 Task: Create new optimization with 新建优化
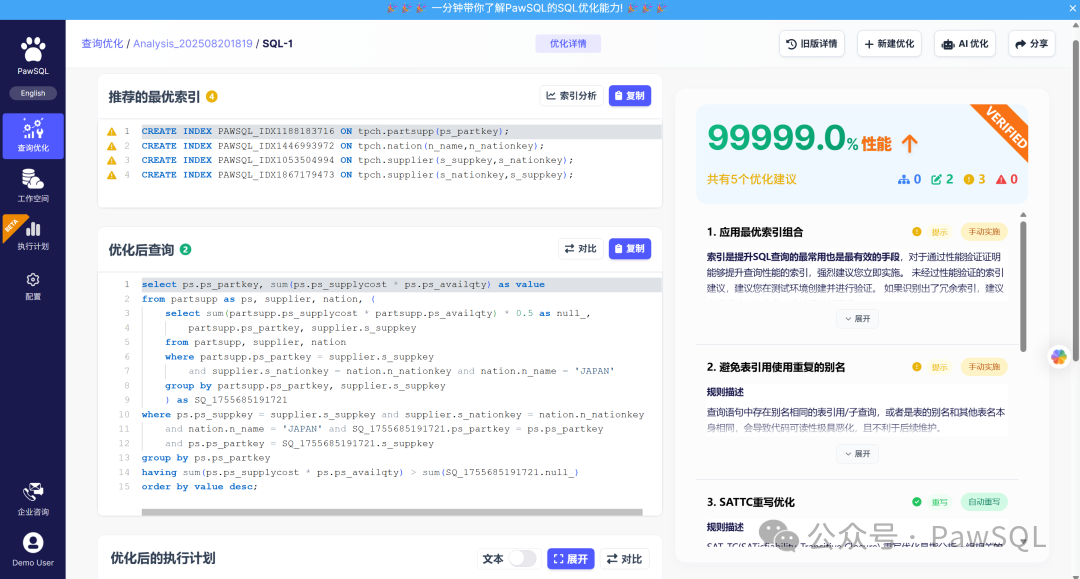[x=889, y=43]
